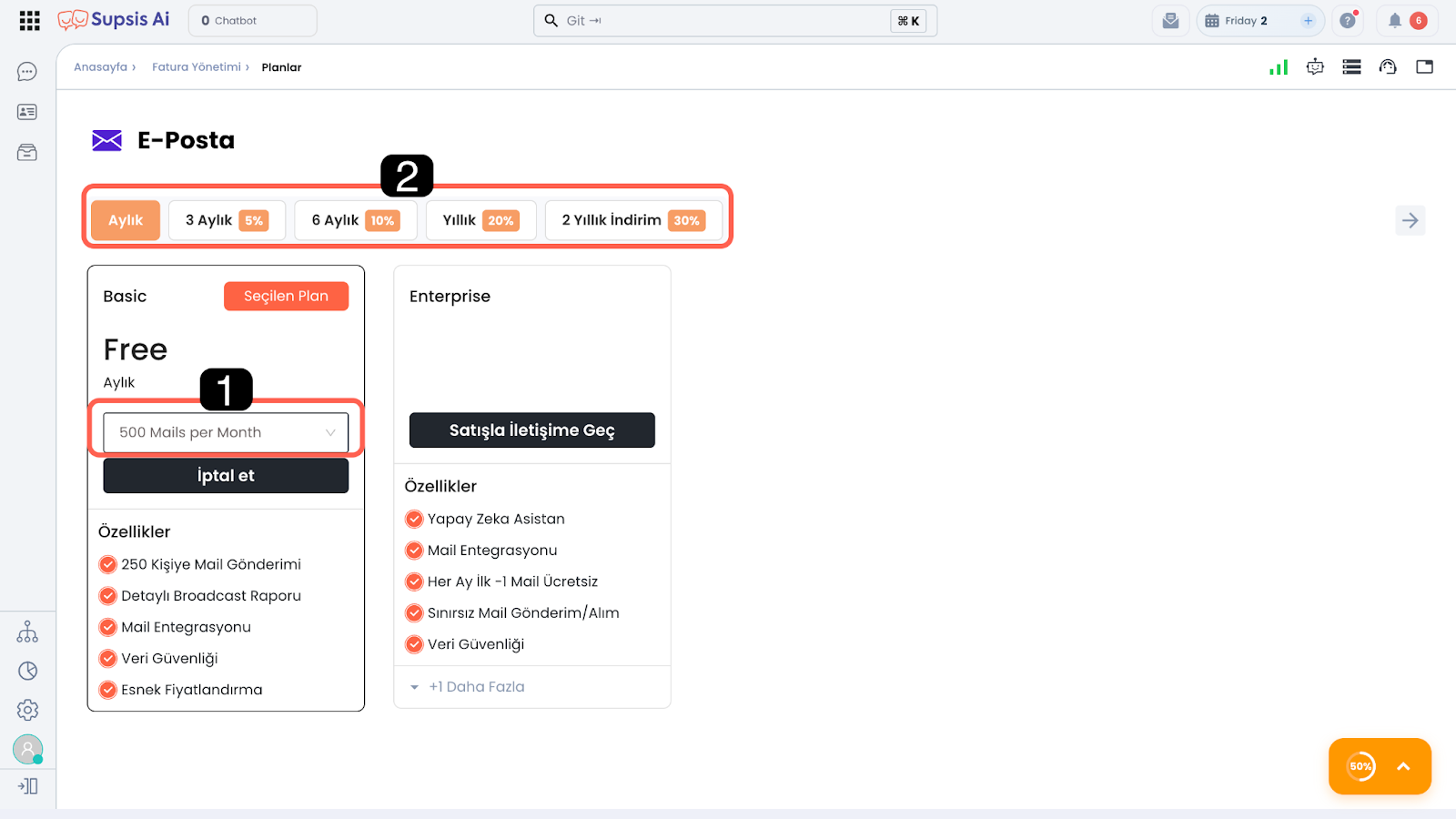Expand the +1 Daha Fazla features list
This screenshot has width=1456, height=819.
[x=476, y=687]
